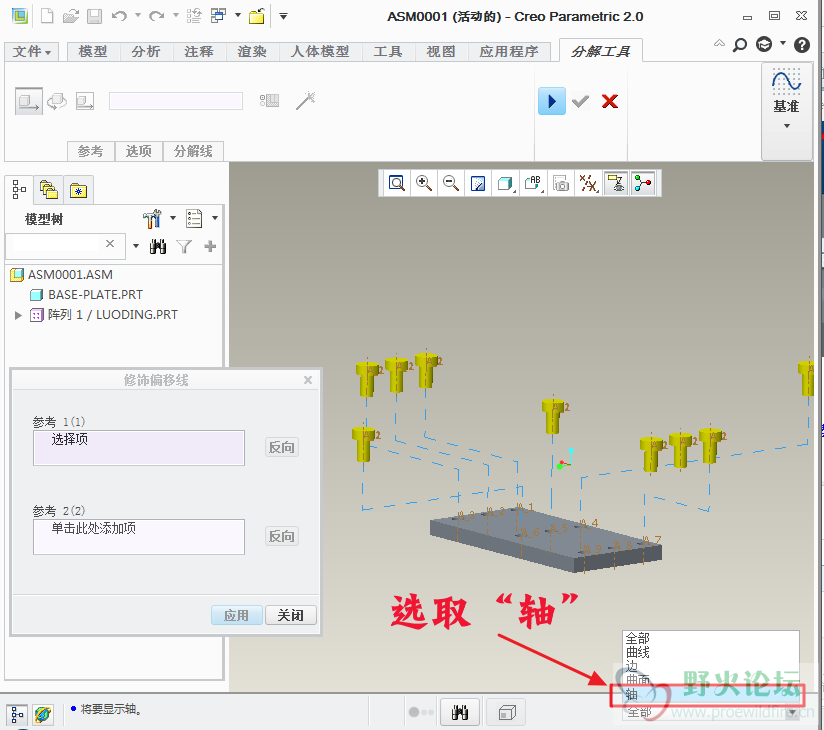
Task: Click the Zoom In icon
Action: (x=424, y=183)
